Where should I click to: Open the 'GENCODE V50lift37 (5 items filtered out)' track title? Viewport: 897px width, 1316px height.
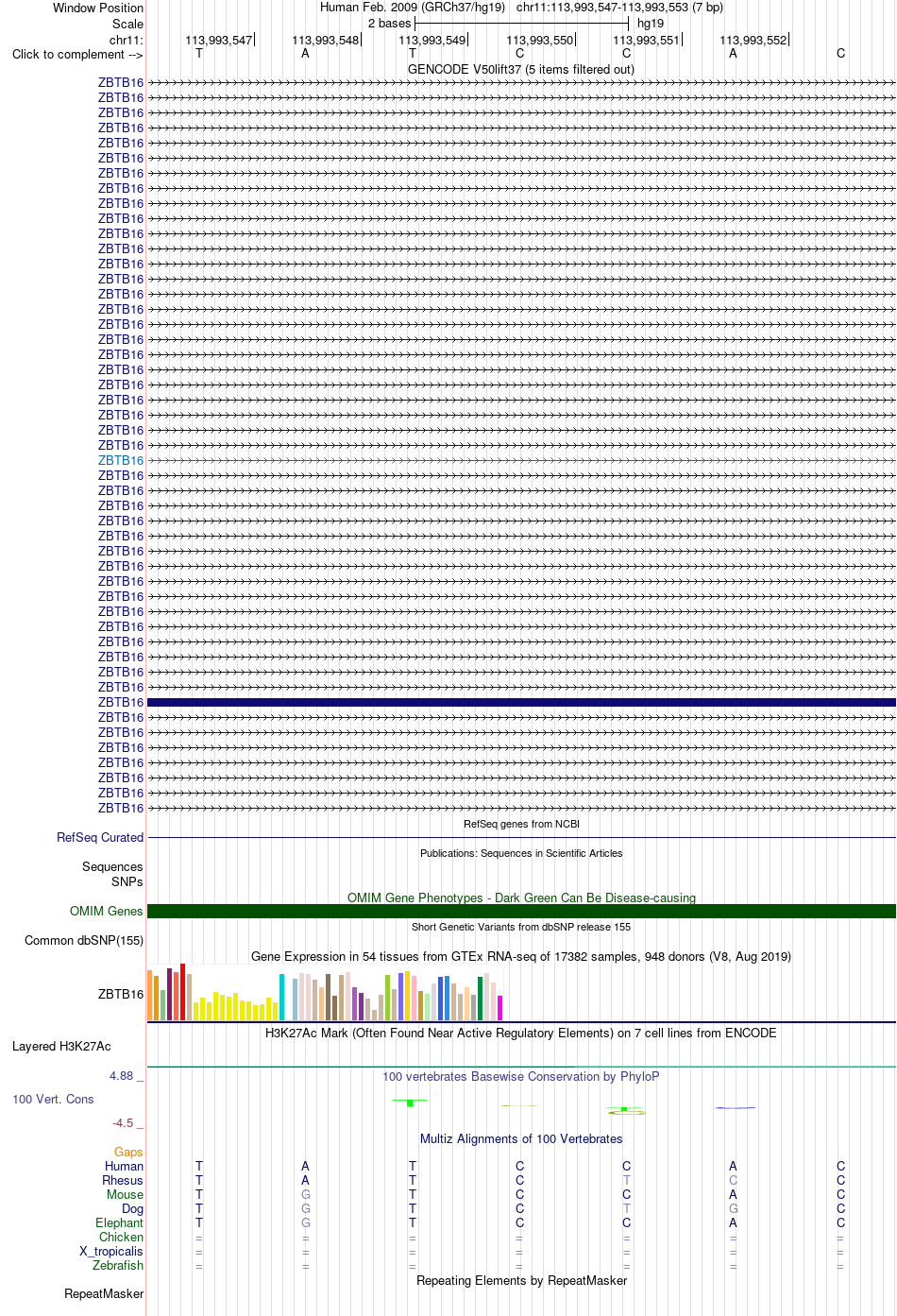coord(521,69)
